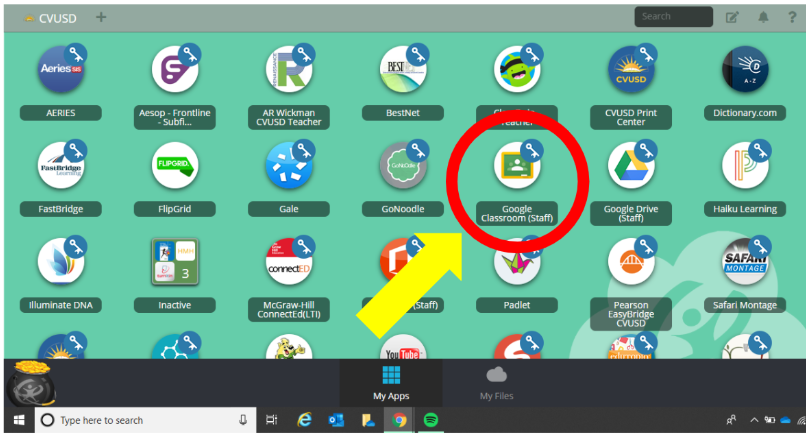Click the Google Drive (Staff) label

tap(631, 213)
